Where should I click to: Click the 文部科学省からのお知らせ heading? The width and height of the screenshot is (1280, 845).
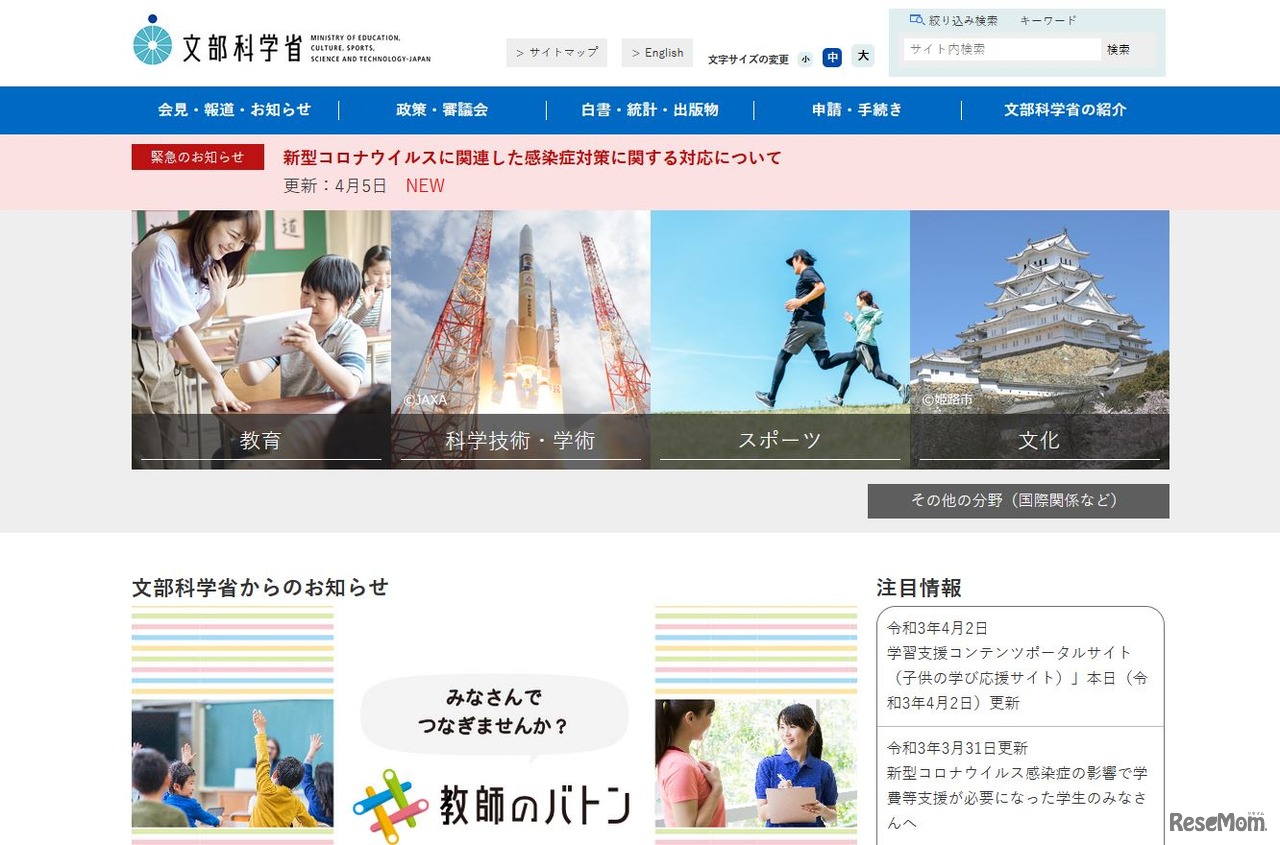260,587
